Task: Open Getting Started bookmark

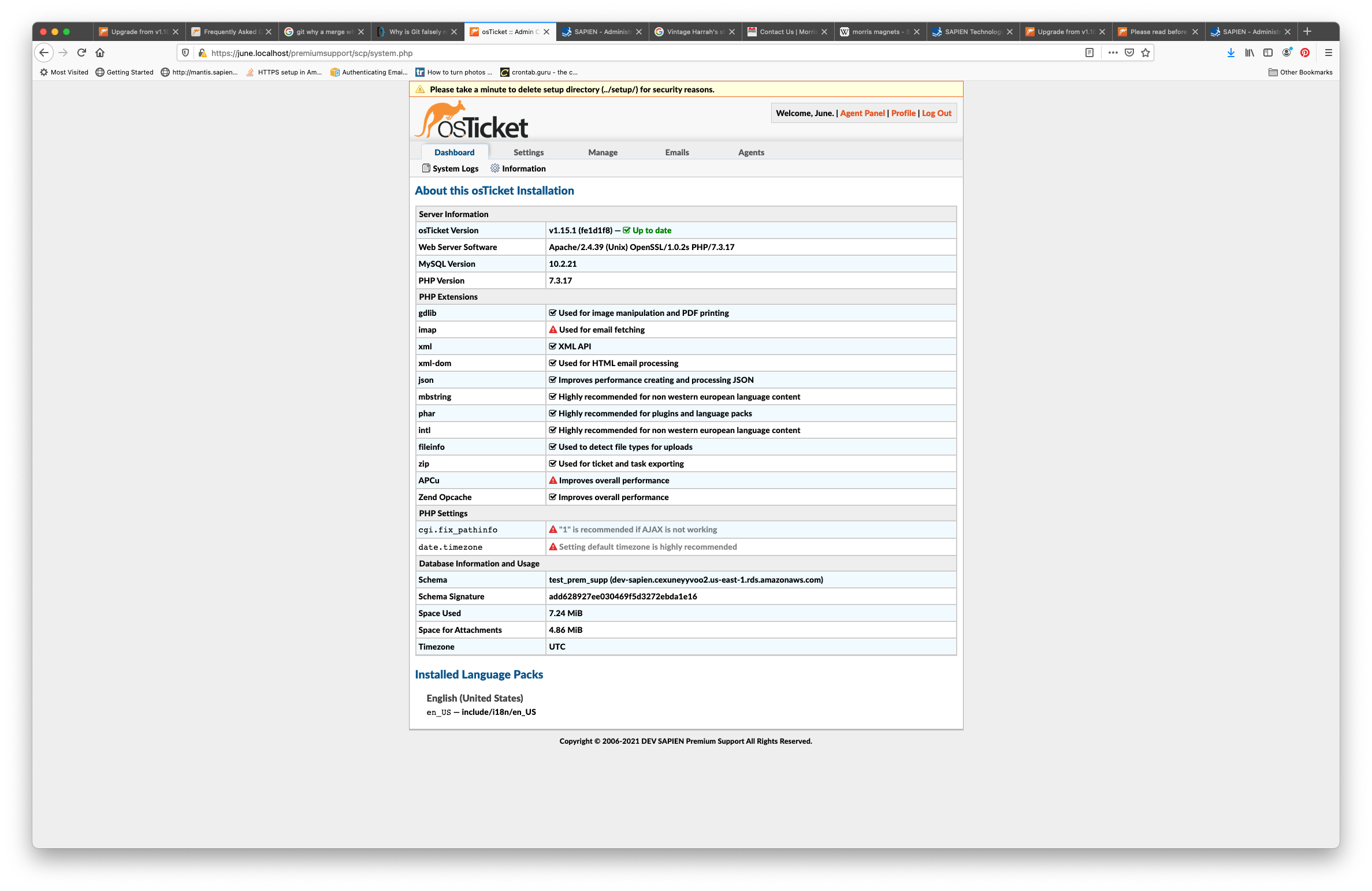Action: pos(125,72)
